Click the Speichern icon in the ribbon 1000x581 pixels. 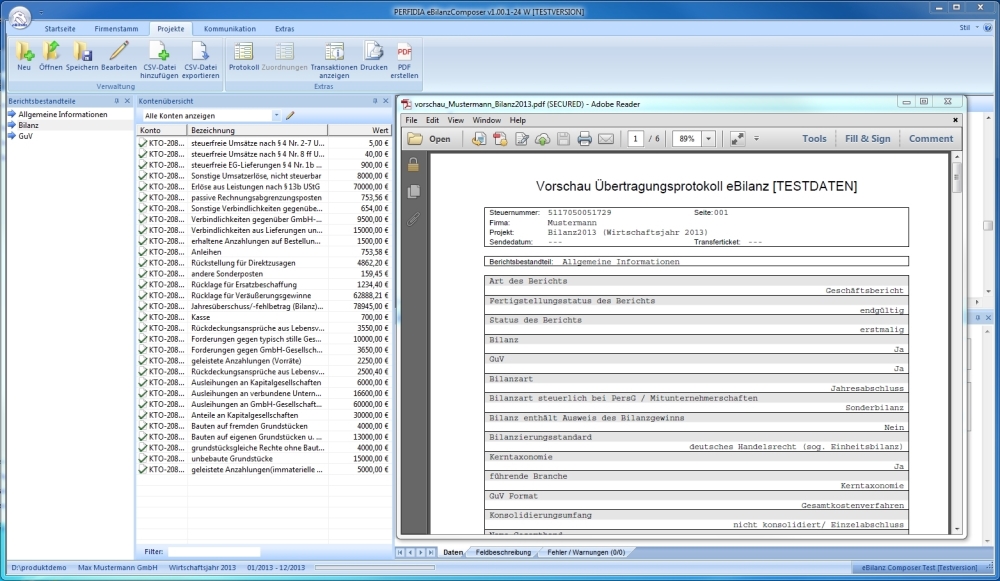pyautogui.click(x=82, y=51)
